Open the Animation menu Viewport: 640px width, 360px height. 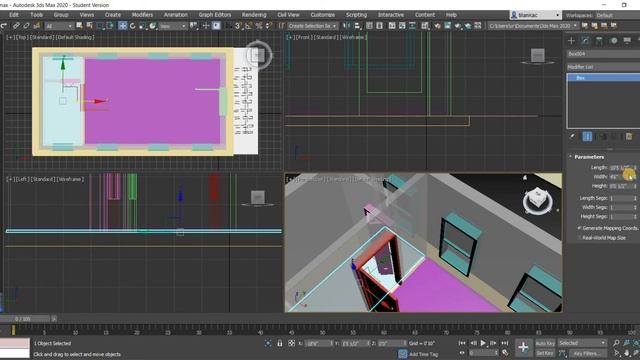point(176,15)
